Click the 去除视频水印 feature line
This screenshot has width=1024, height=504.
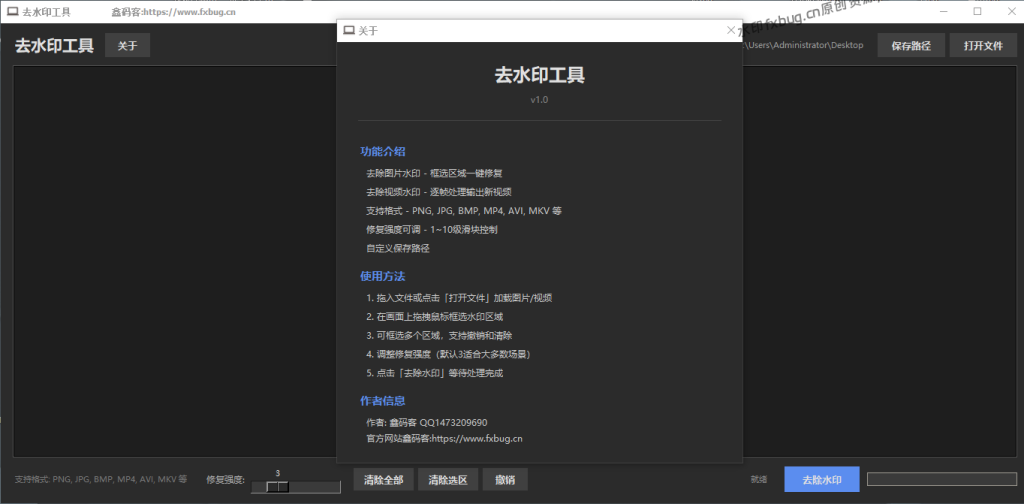click(439, 193)
